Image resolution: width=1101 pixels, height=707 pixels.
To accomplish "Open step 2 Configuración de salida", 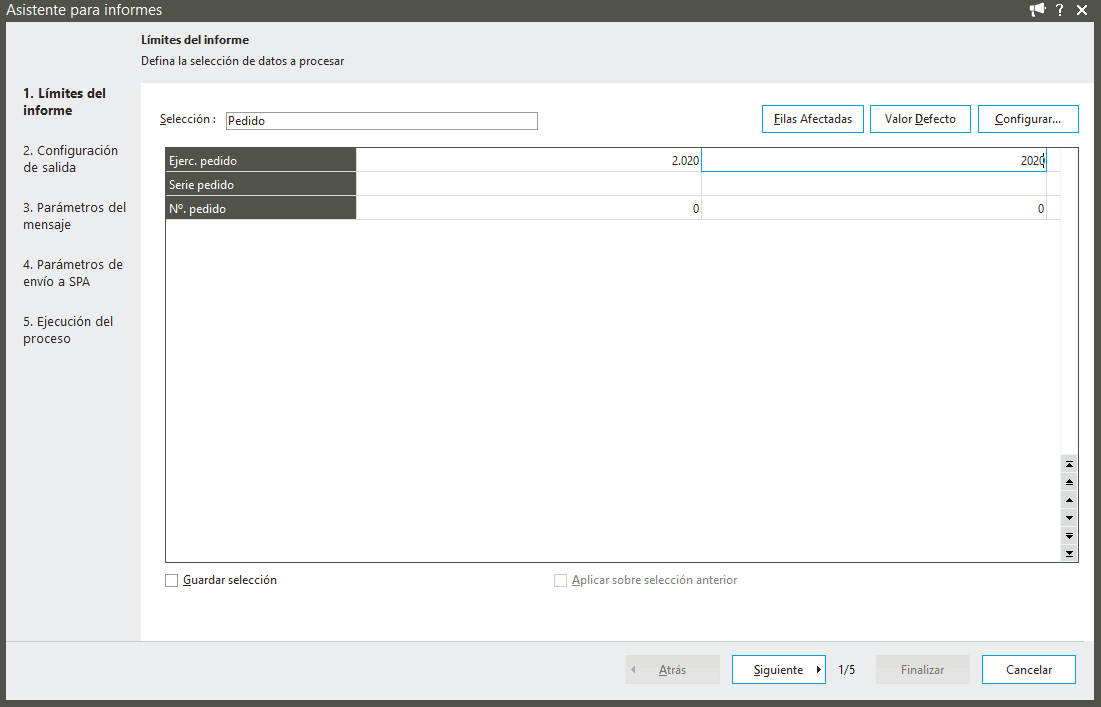I will coord(70,159).
